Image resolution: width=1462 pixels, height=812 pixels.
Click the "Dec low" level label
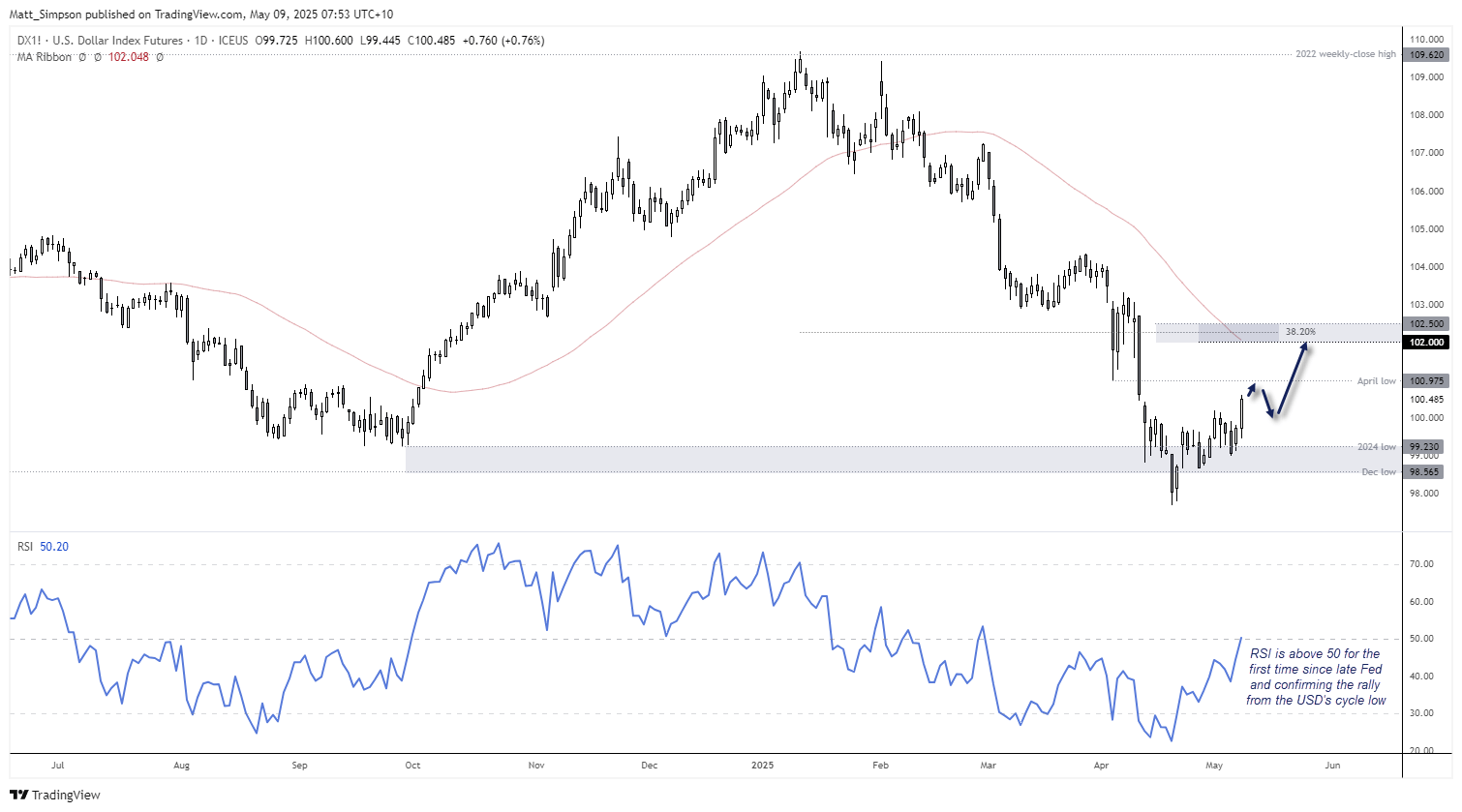[1379, 472]
